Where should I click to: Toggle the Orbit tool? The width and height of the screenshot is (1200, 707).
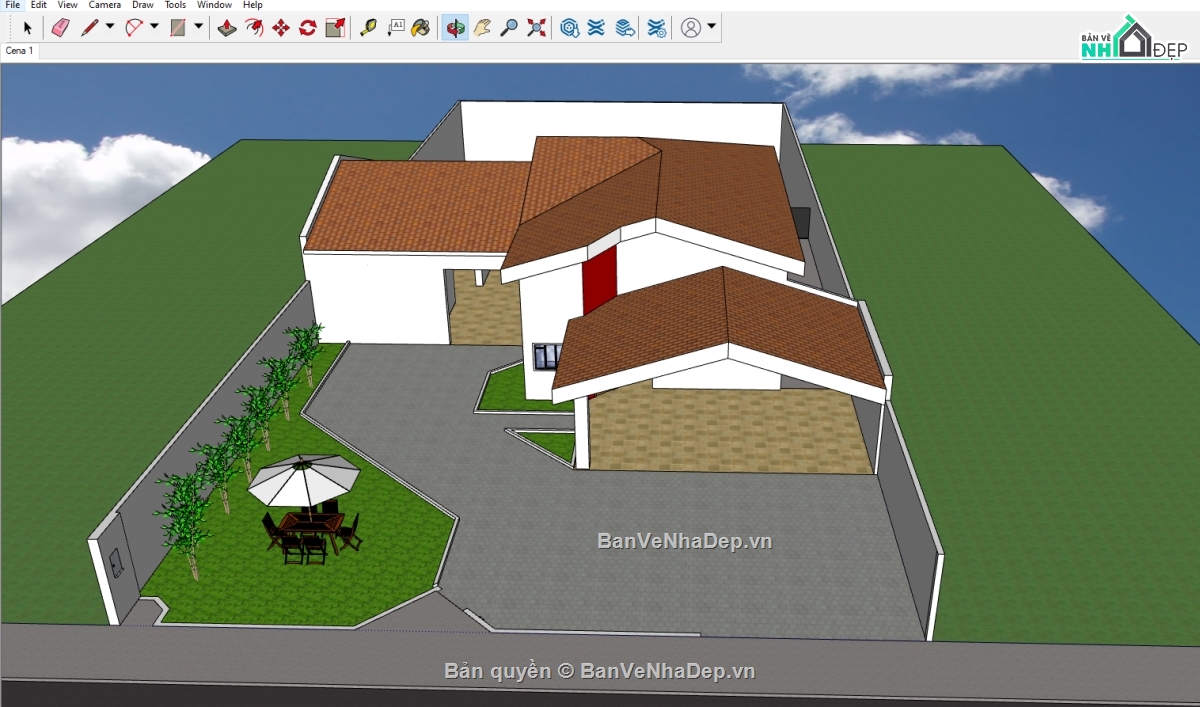455,28
